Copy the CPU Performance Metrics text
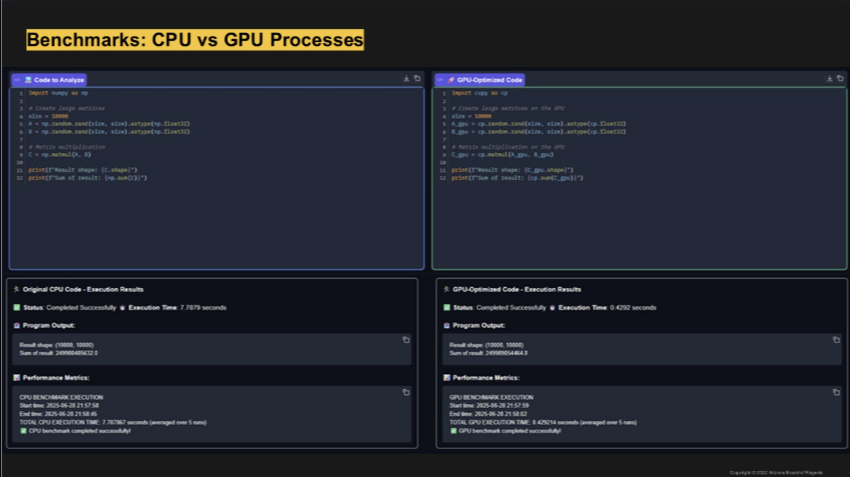Image resolution: width=850 pixels, height=477 pixels. tap(406, 392)
